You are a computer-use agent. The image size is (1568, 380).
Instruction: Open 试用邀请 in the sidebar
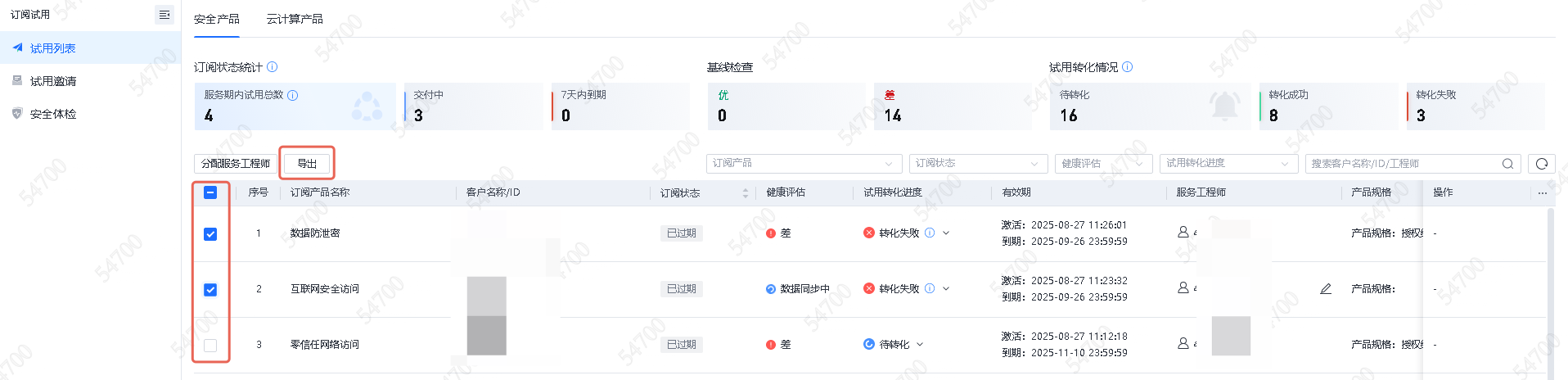pos(53,81)
